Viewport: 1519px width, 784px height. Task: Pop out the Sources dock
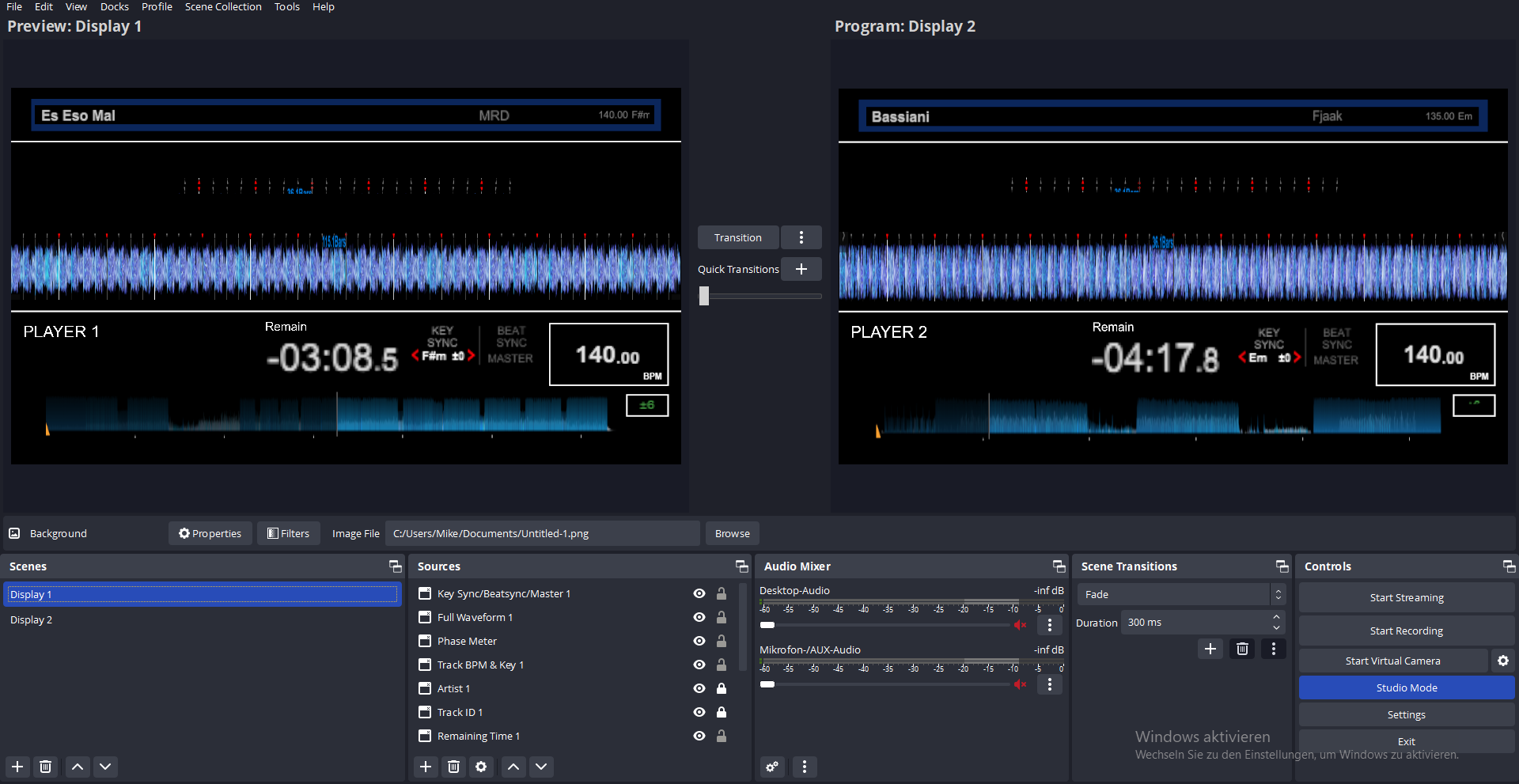742,566
